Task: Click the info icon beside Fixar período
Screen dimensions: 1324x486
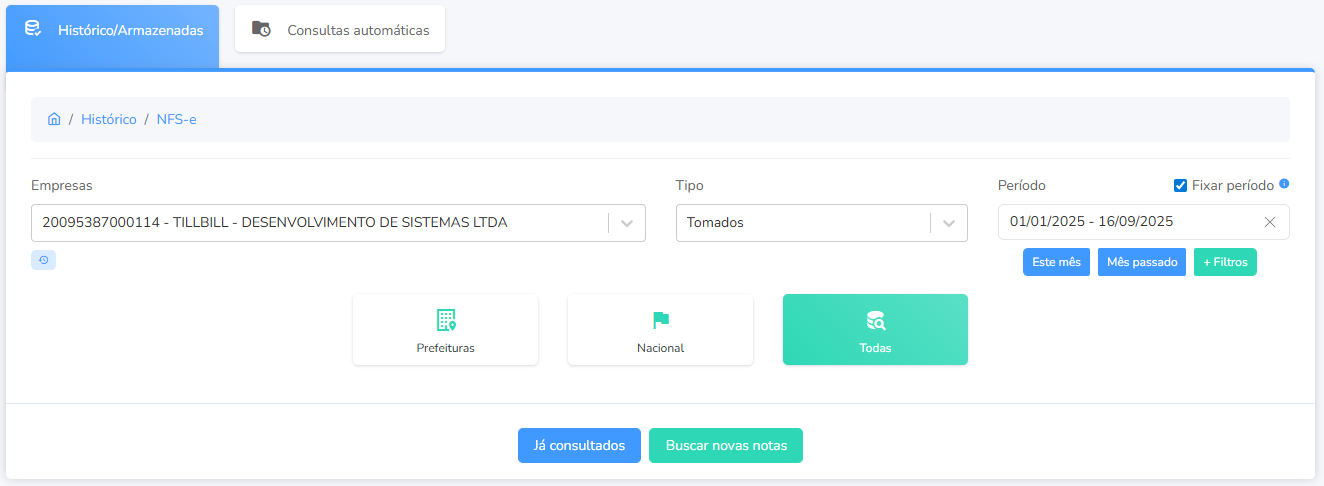Action: [x=1284, y=184]
